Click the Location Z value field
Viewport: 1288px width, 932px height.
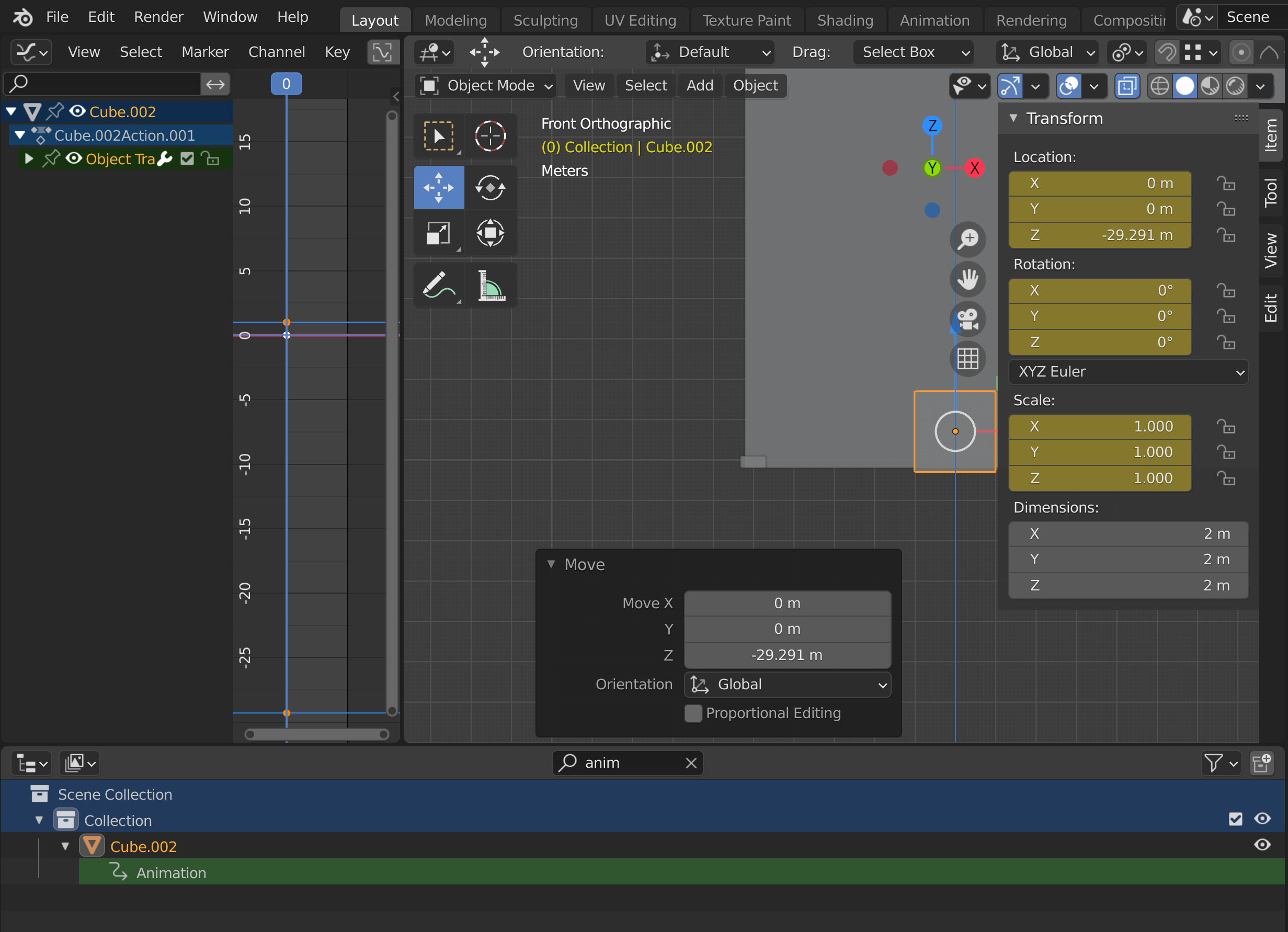click(1099, 235)
